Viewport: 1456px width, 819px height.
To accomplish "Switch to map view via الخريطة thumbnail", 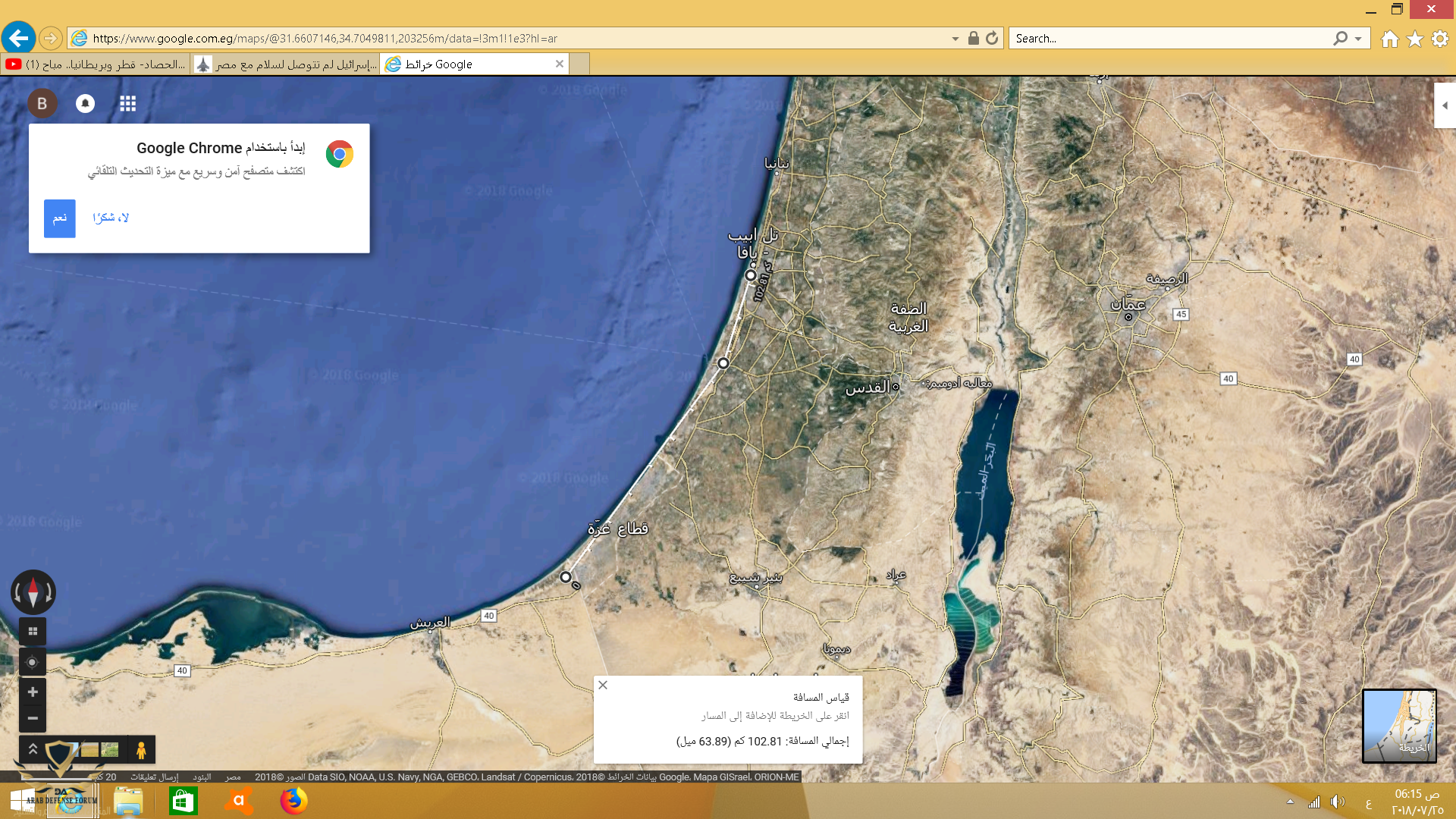I will click(1399, 726).
